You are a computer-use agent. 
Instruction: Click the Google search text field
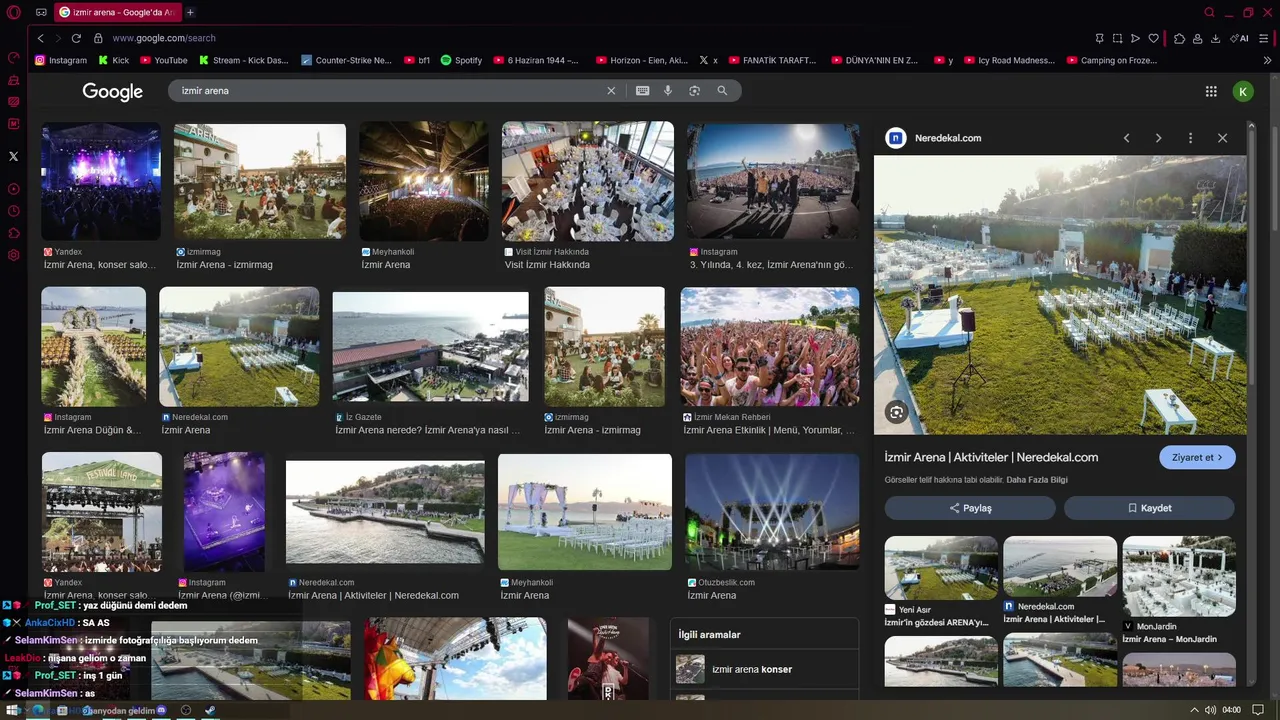[390, 91]
